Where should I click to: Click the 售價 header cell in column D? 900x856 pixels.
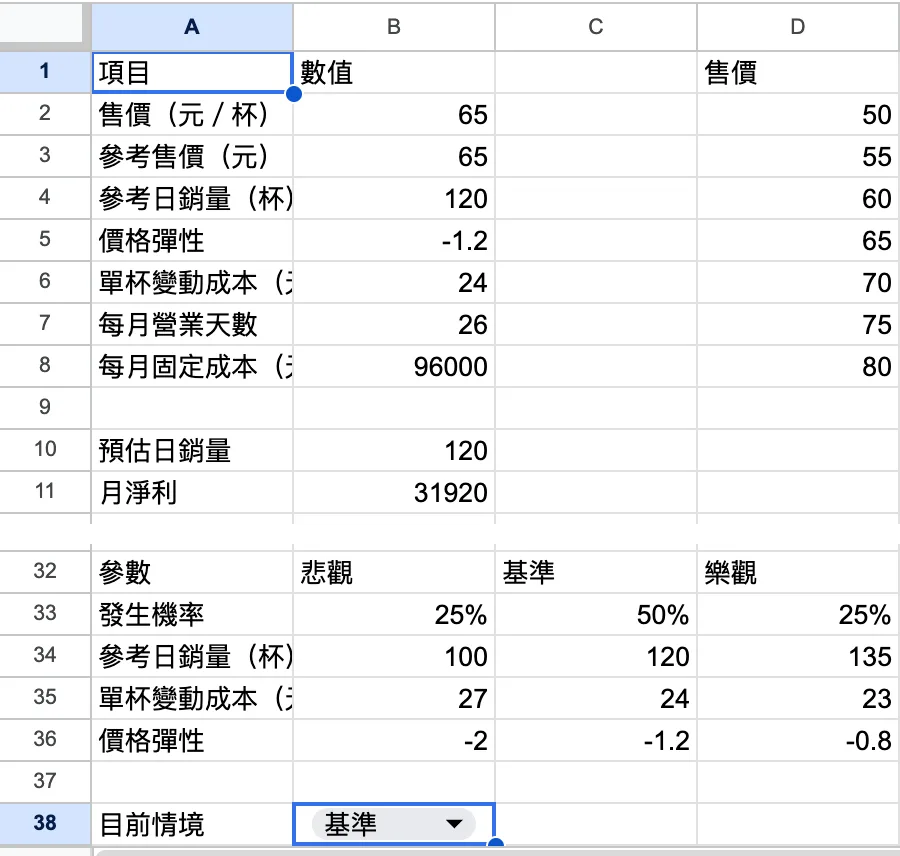click(x=798, y=72)
